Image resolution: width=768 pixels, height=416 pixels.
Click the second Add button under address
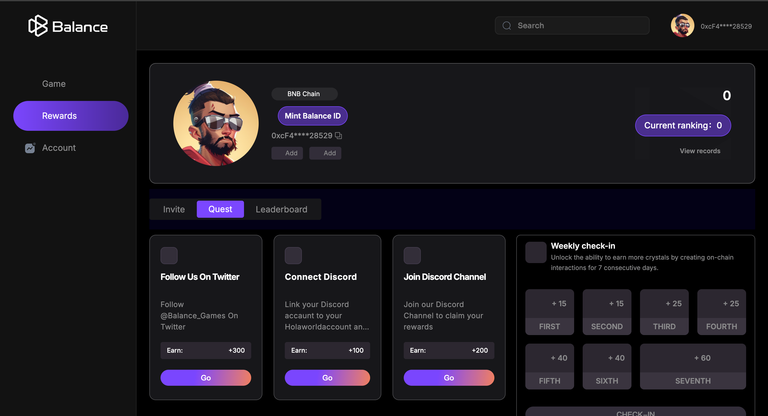click(x=325, y=153)
